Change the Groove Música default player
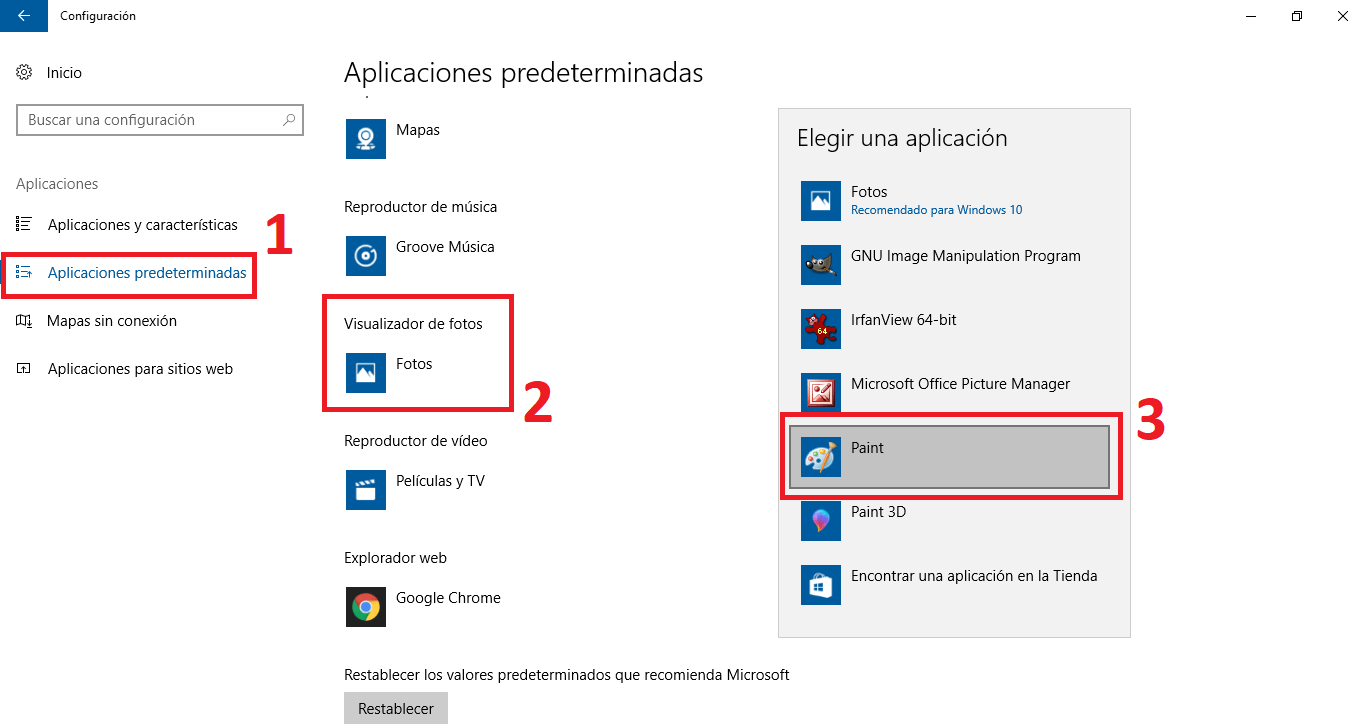The width and height of the screenshot is (1366, 725). click(445, 247)
